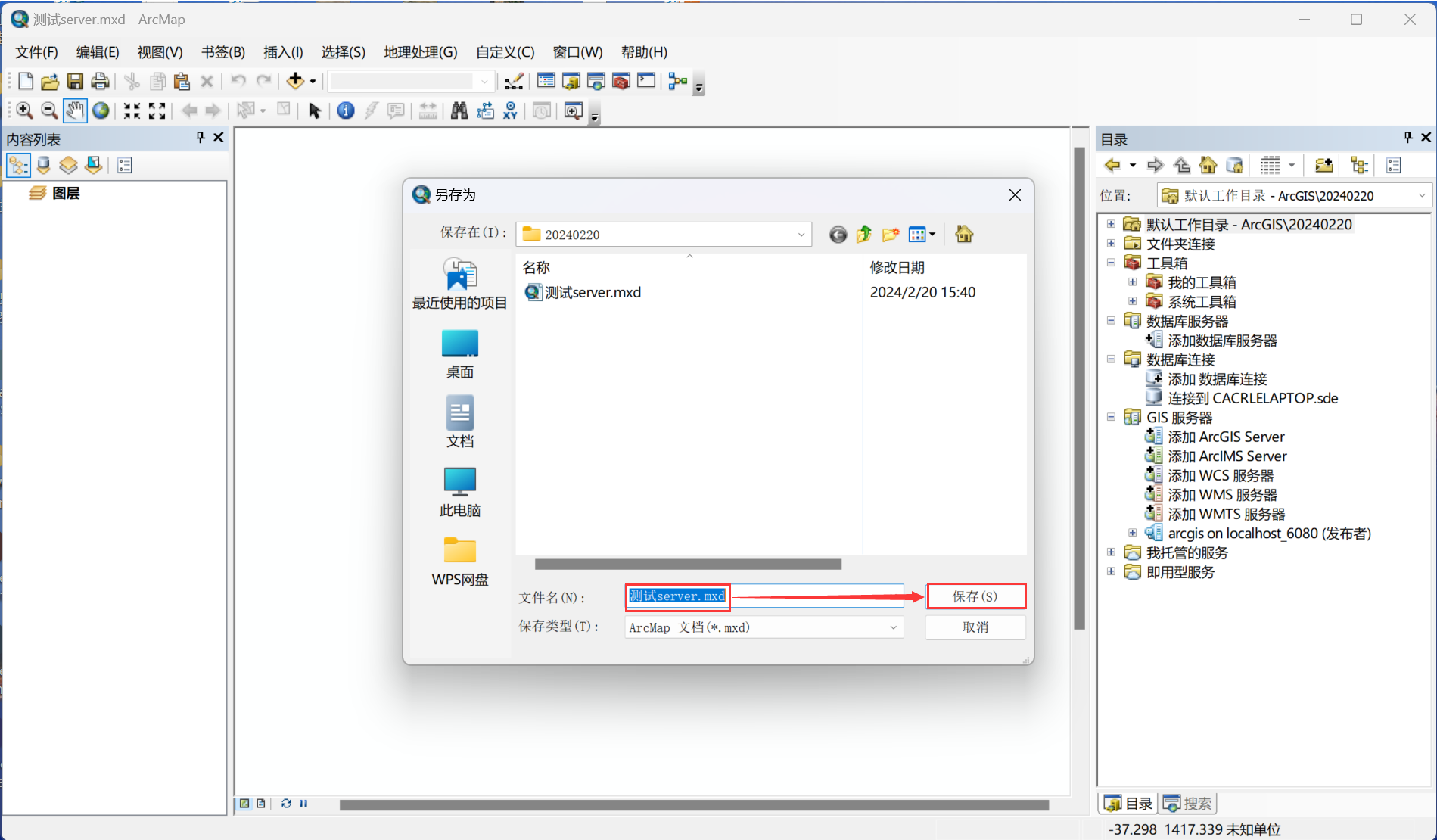Open a map document with the Open icon

pyautogui.click(x=50, y=81)
